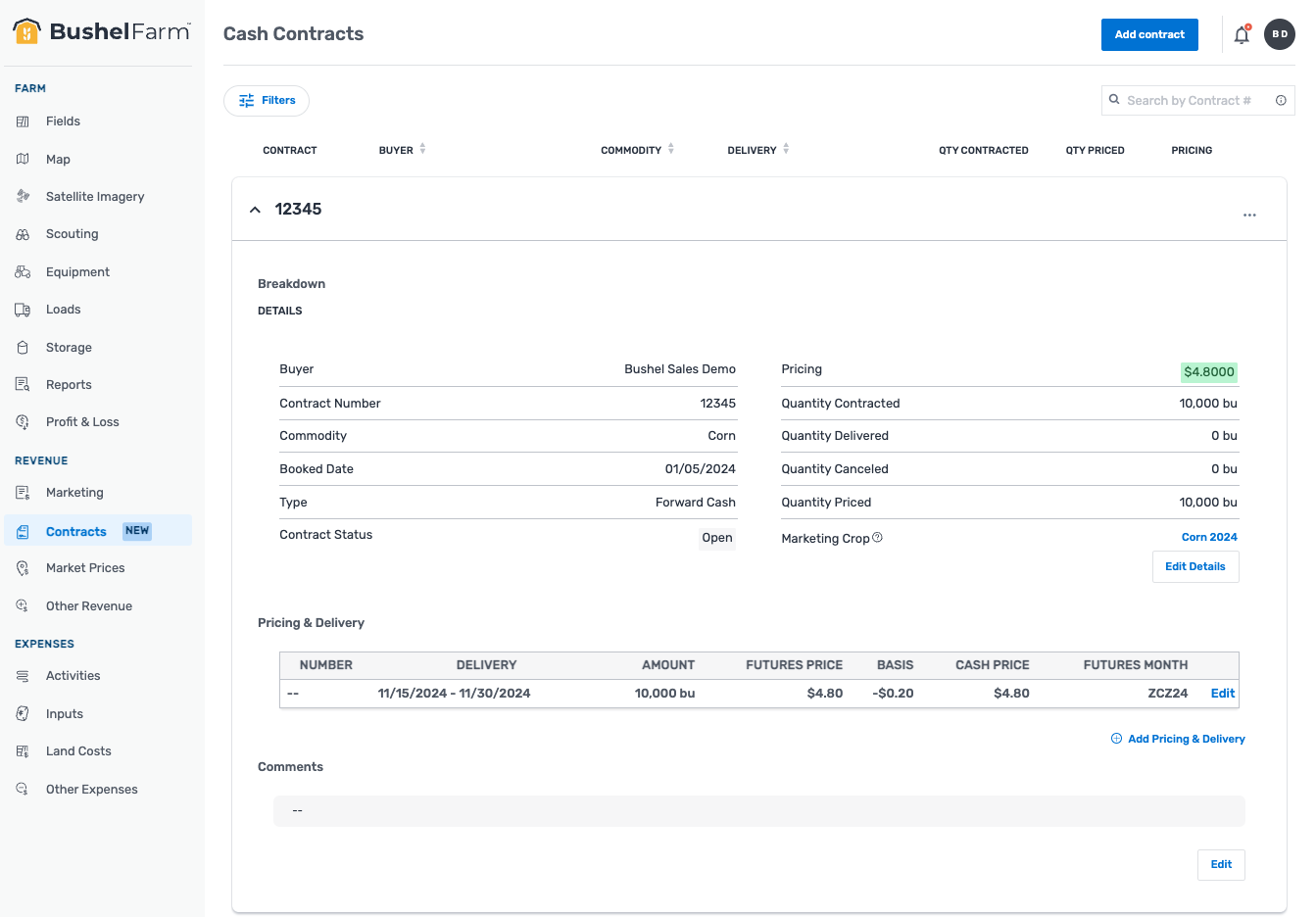Click the Search by Contract # field

click(1198, 100)
